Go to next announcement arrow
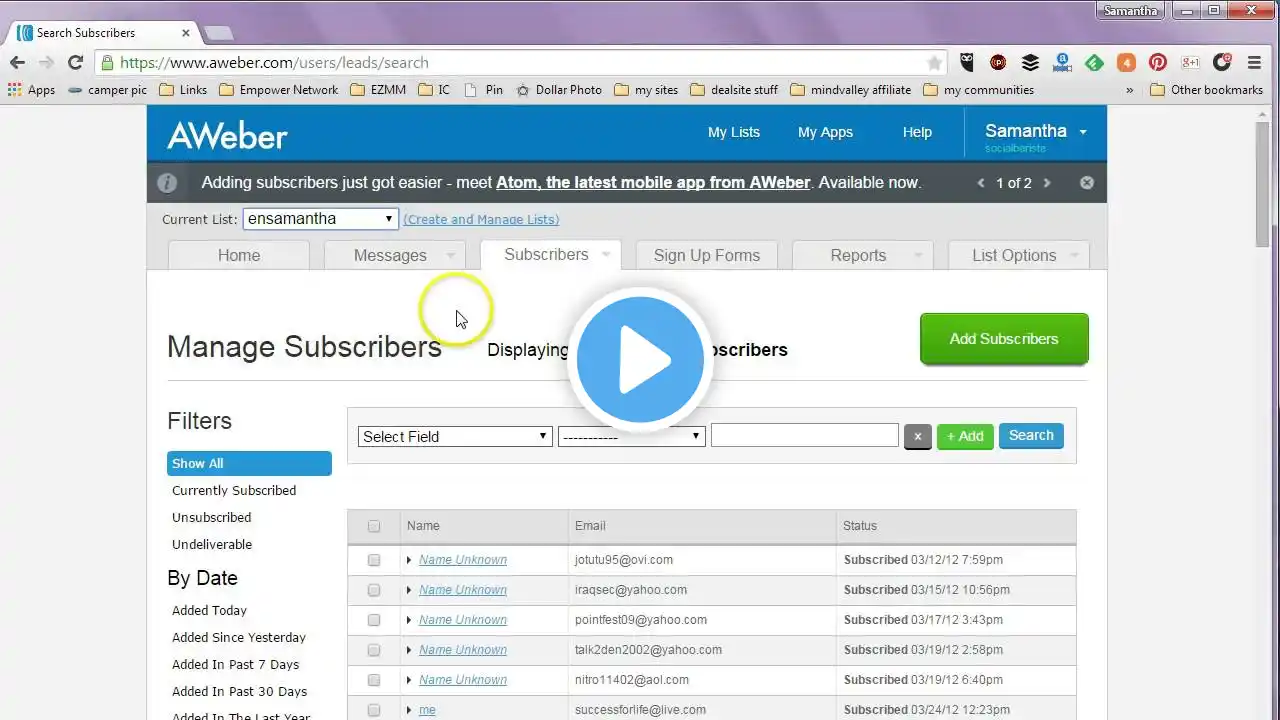 [x=1047, y=183]
